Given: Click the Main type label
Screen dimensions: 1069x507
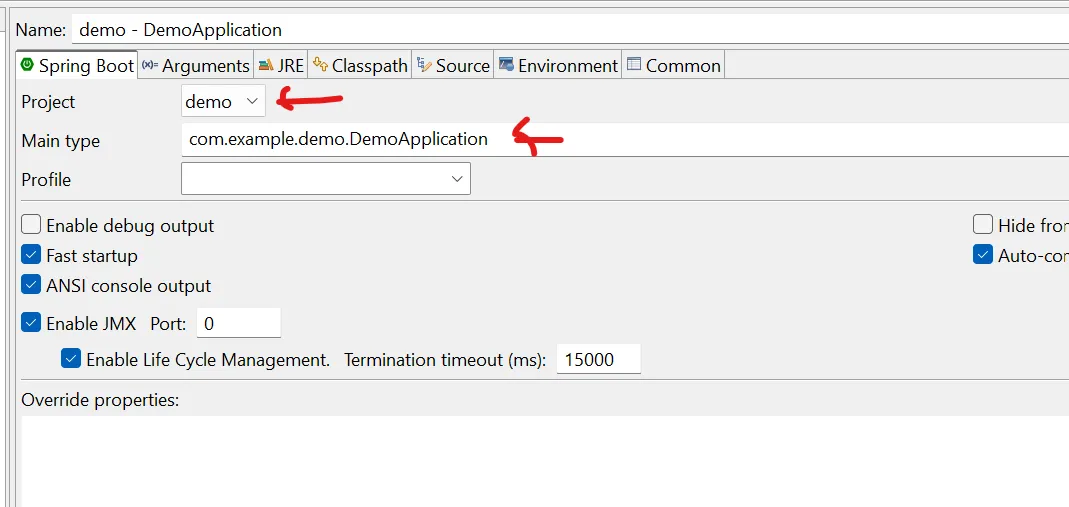Looking at the screenshot, I should [61, 140].
